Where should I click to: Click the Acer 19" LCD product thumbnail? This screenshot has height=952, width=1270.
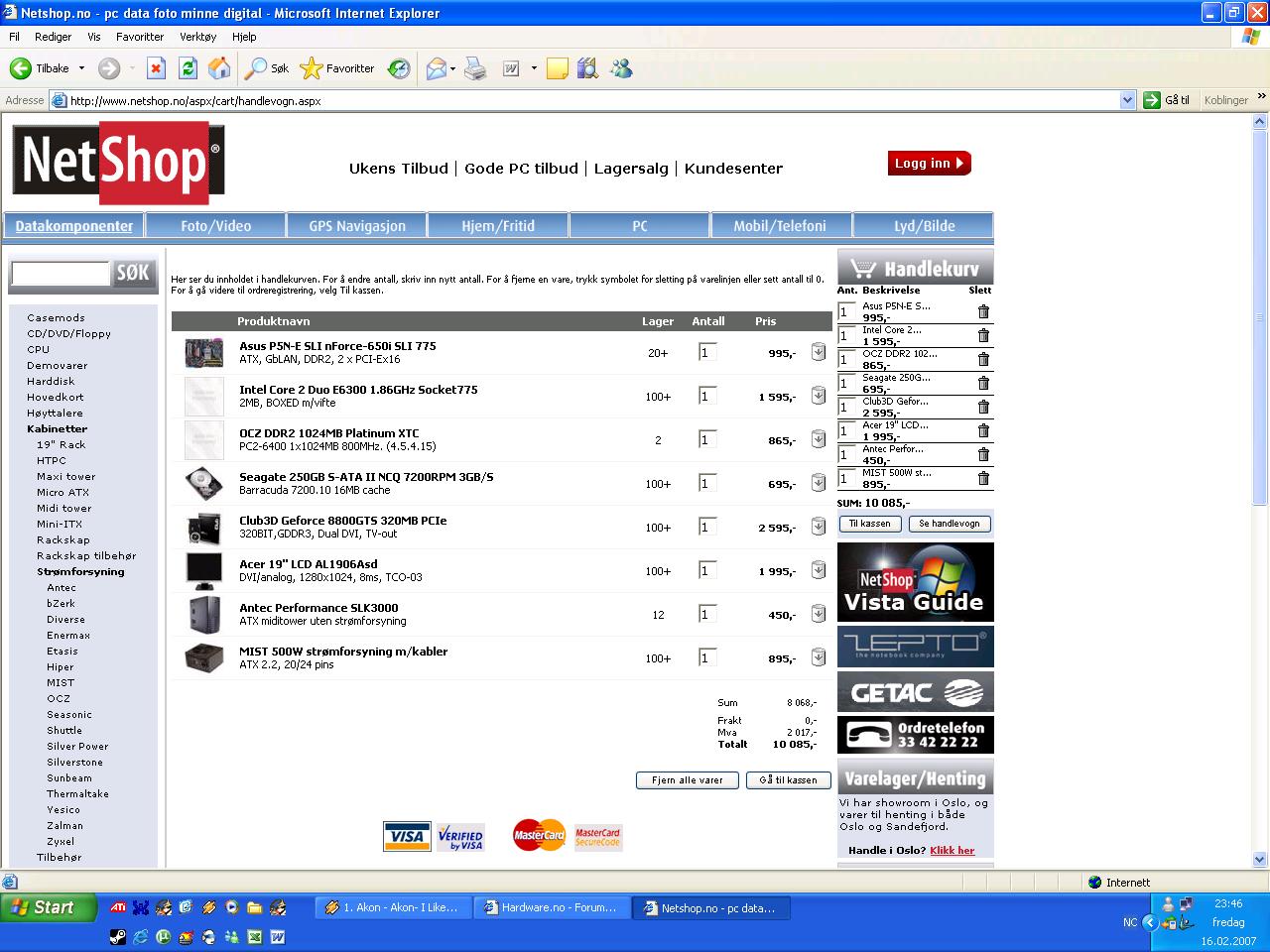coord(204,570)
